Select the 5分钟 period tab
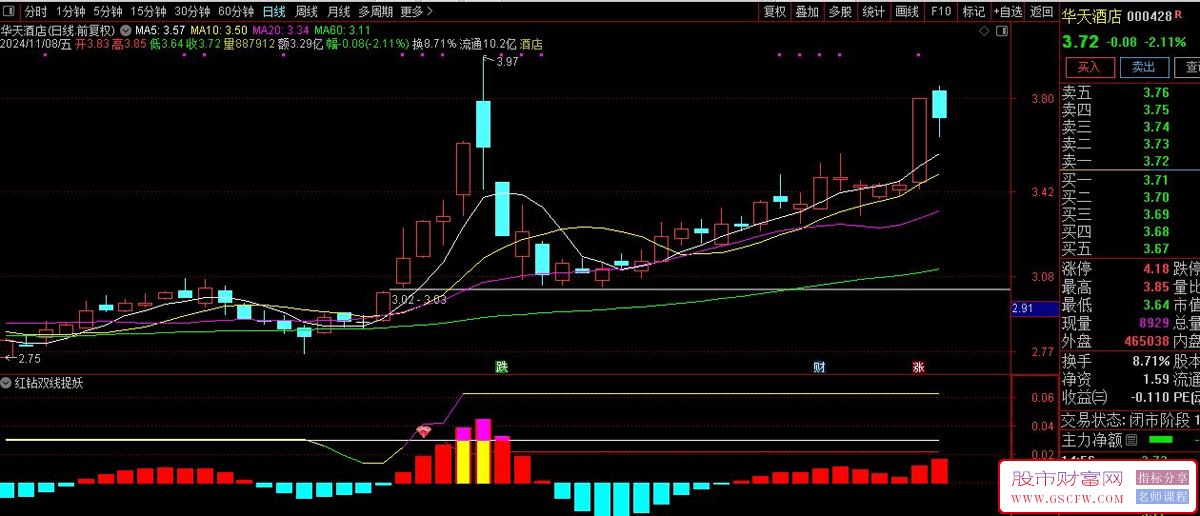The width and height of the screenshot is (1200, 516). (108, 12)
